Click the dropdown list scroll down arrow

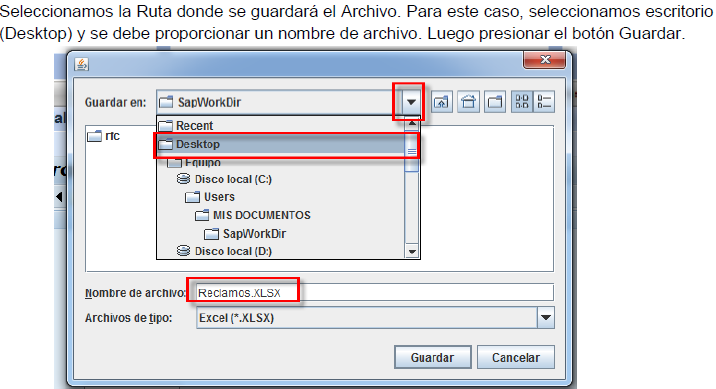click(412, 252)
